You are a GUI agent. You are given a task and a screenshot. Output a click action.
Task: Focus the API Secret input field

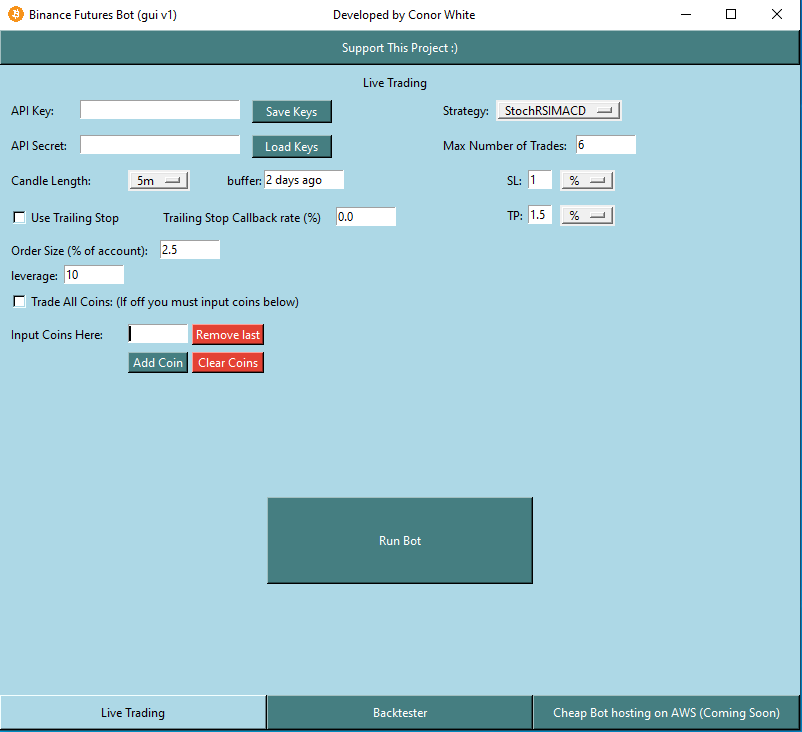tap(160, 145)
